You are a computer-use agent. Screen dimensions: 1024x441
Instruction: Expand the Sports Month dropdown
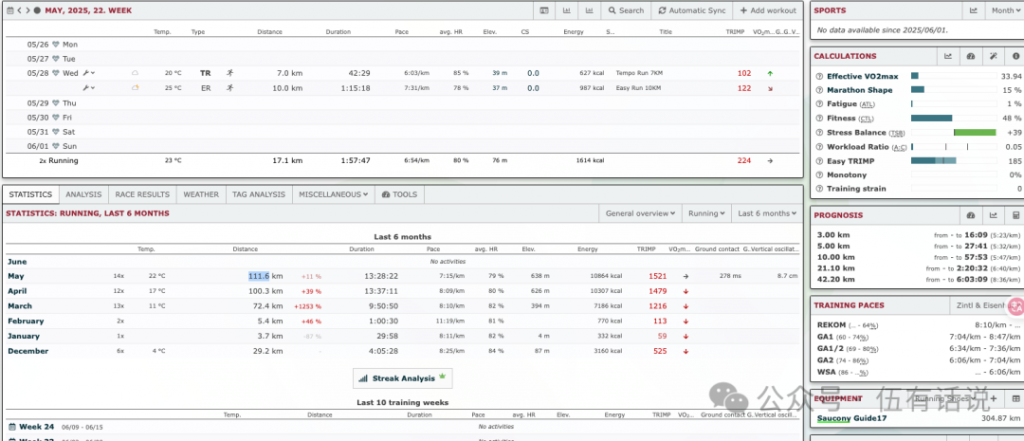[1004, 10]
